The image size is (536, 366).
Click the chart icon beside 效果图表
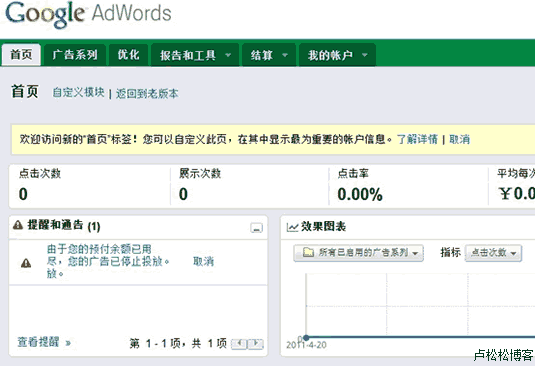click(x=293, y=227)
